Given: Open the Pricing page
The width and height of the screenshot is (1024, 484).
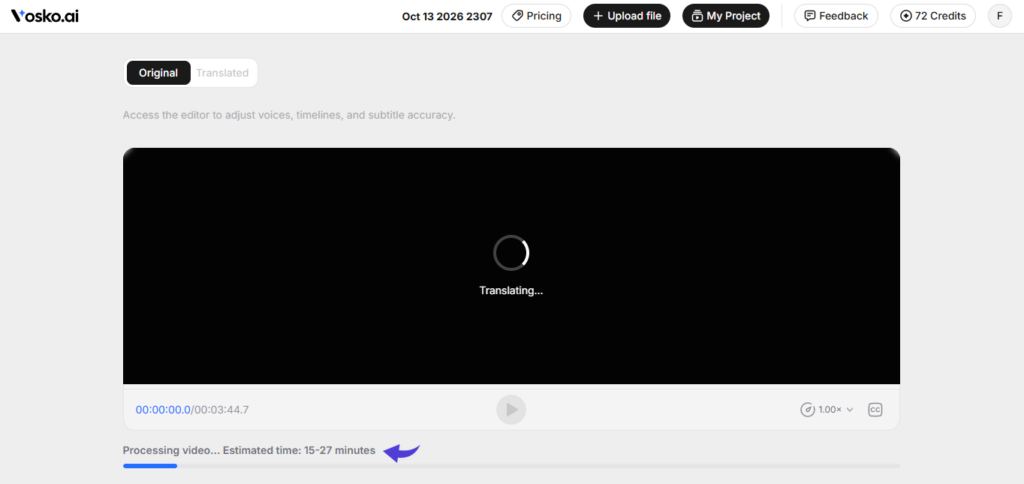Looking at the screenshot, I should [x=536, y=16].
